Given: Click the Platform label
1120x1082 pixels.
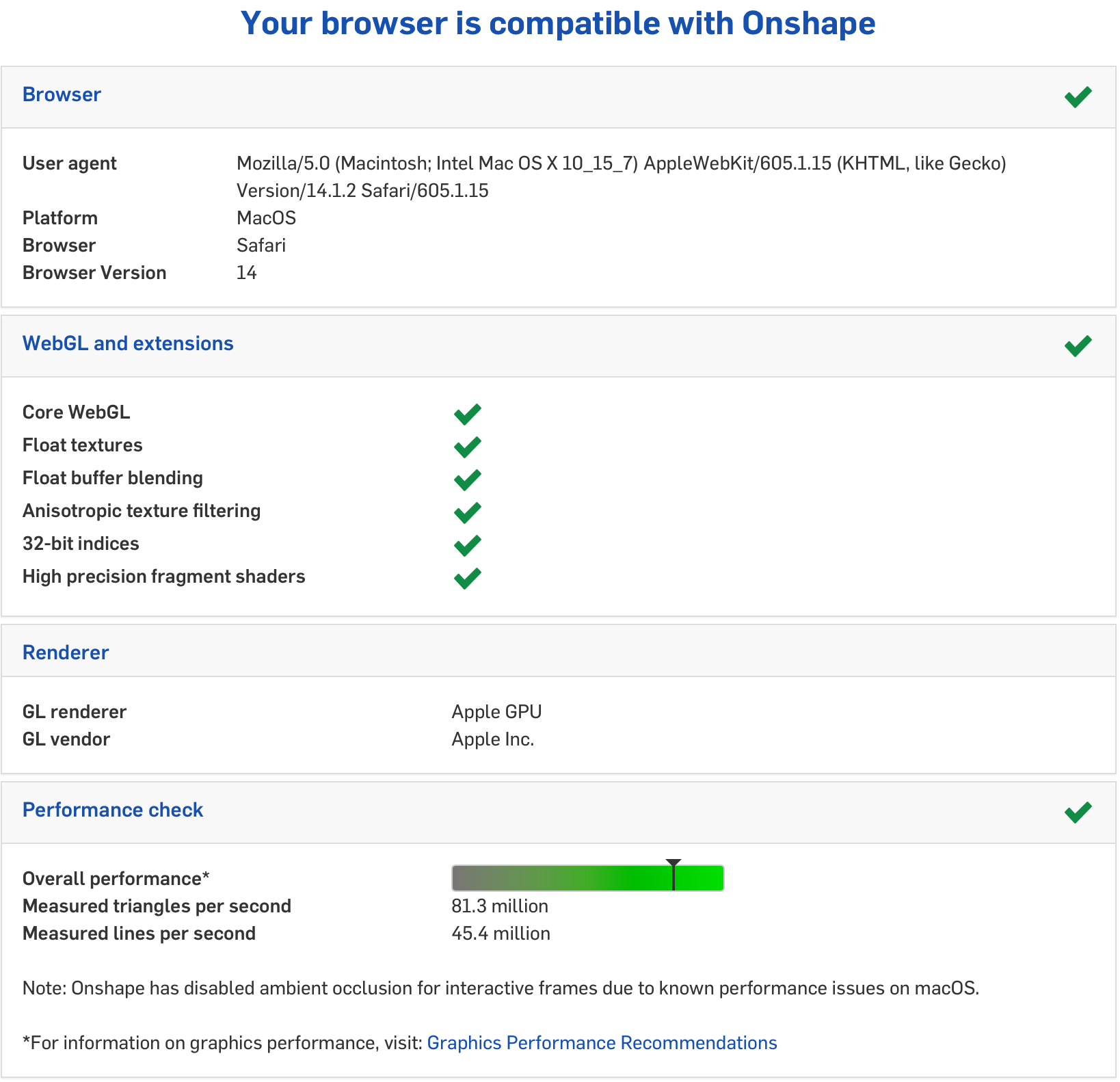Looking at the screenshot, I should [60, 218].
